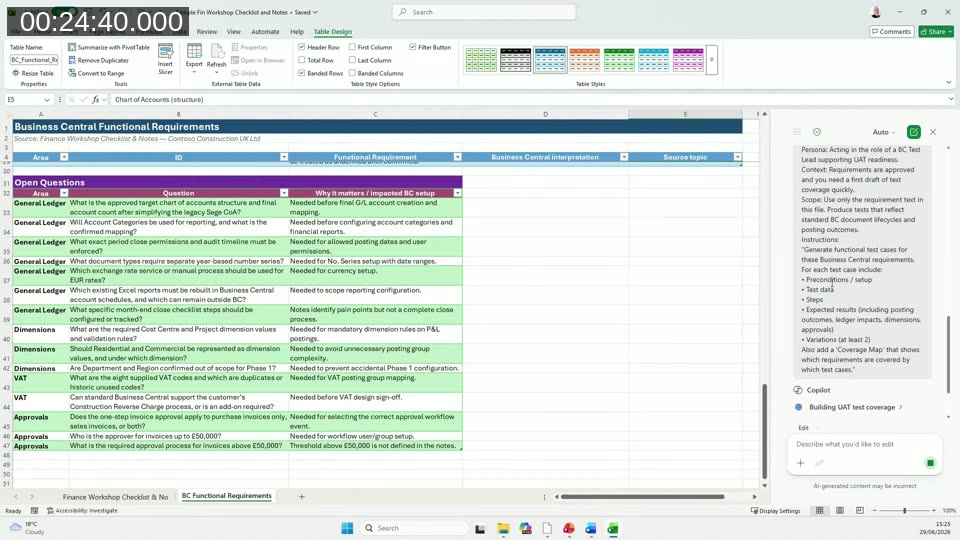Toggle the Filter Button checkbox

tap(413, 47)
